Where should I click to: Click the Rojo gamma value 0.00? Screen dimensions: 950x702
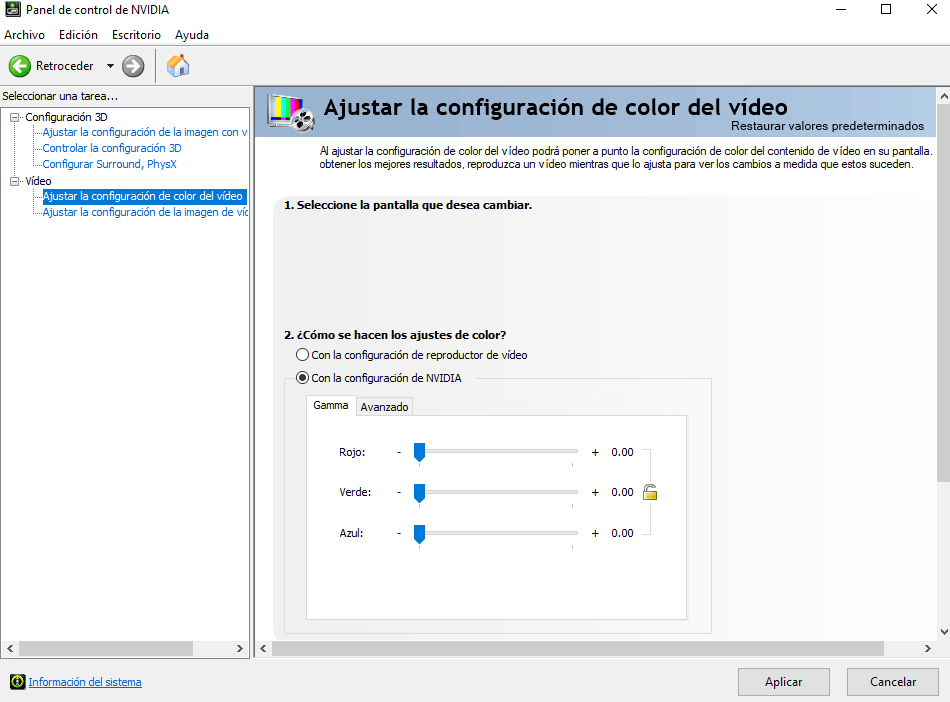pyautogui.click(x=622, y=452)
